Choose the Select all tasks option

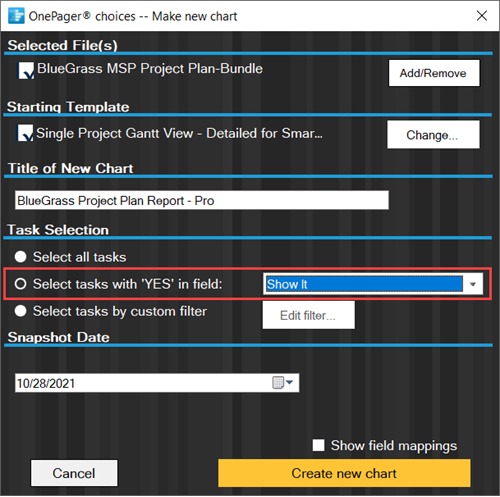20,257
